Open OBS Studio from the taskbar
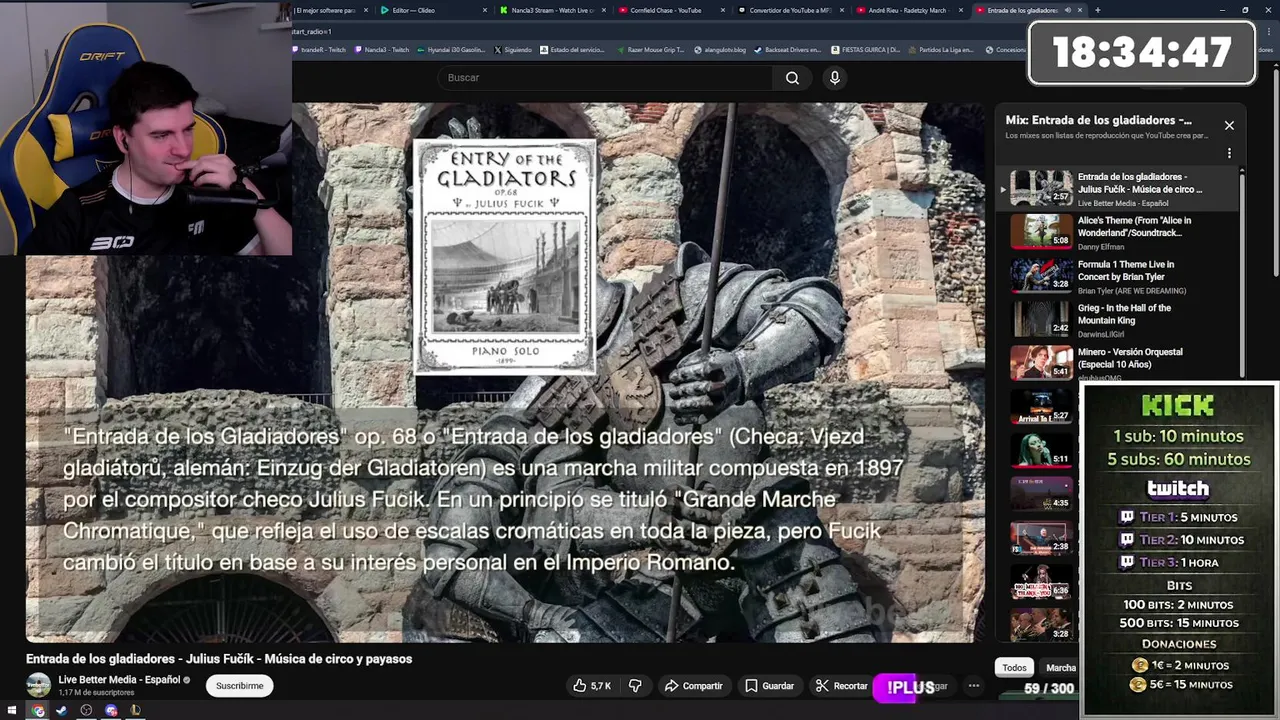This screenshot has width=1280, height=720. (86, 710)
